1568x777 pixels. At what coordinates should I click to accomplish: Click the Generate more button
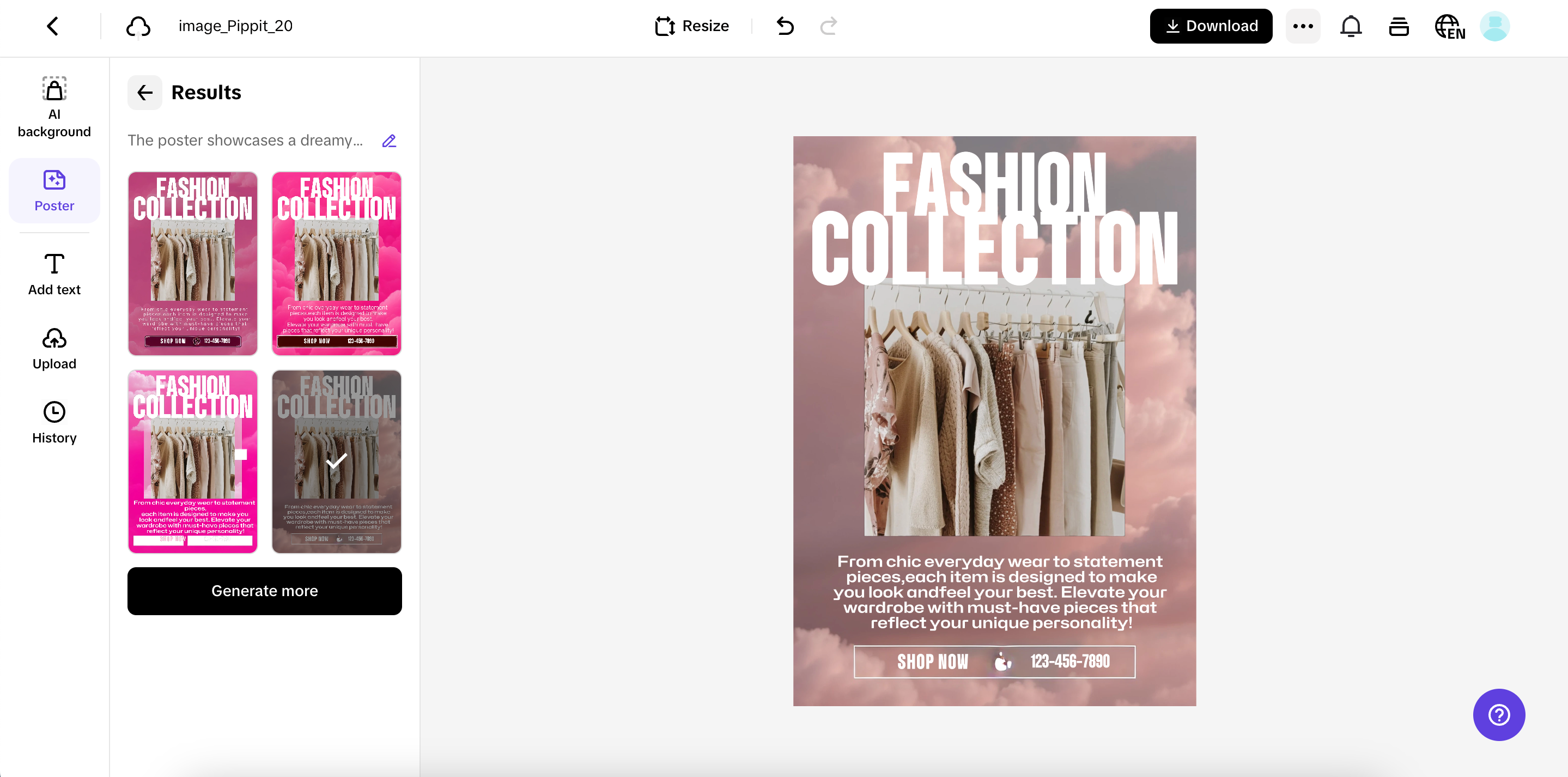click(x=264, y=590)
